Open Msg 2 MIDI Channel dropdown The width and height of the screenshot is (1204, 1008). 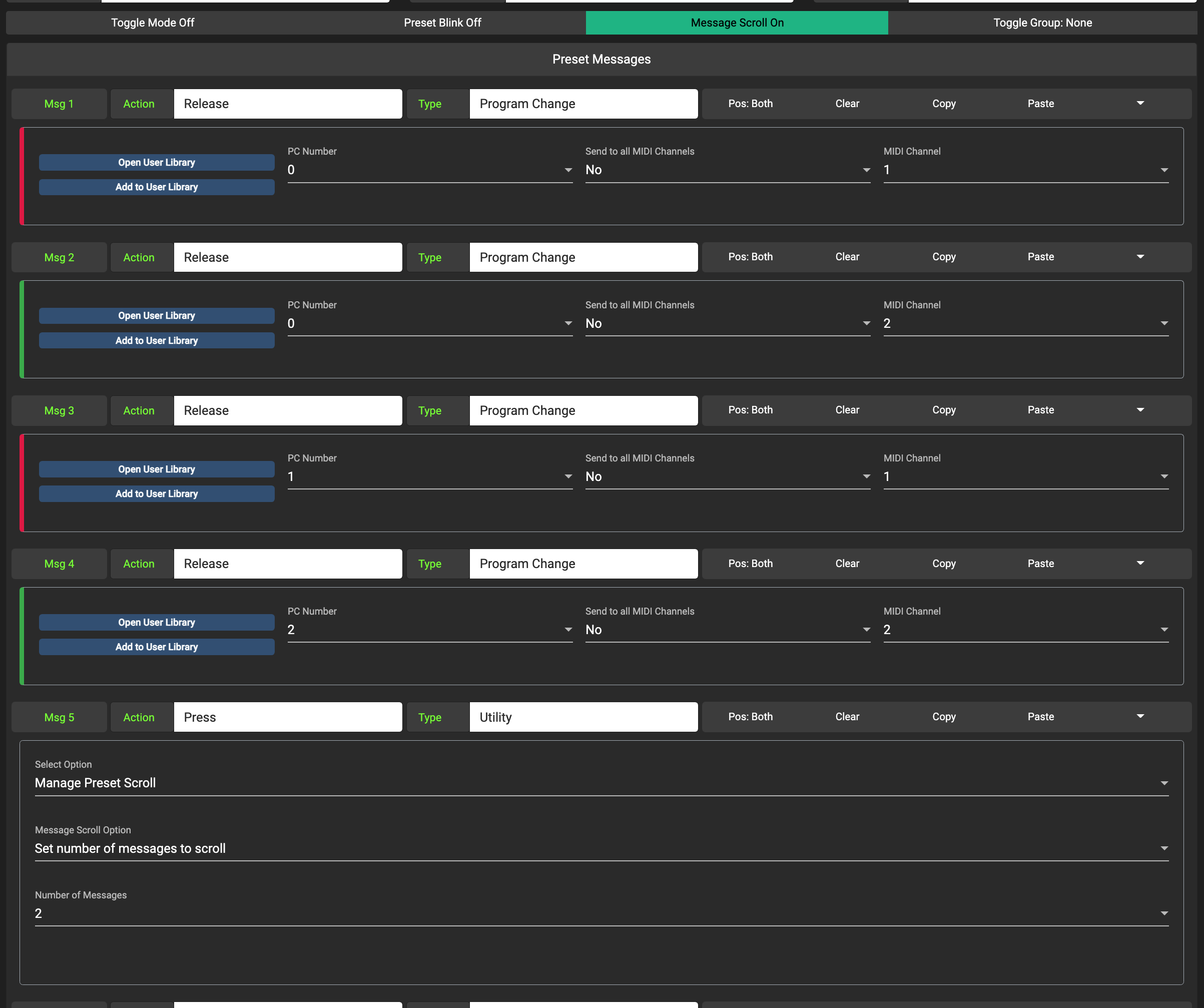(x=1025, y=323)
